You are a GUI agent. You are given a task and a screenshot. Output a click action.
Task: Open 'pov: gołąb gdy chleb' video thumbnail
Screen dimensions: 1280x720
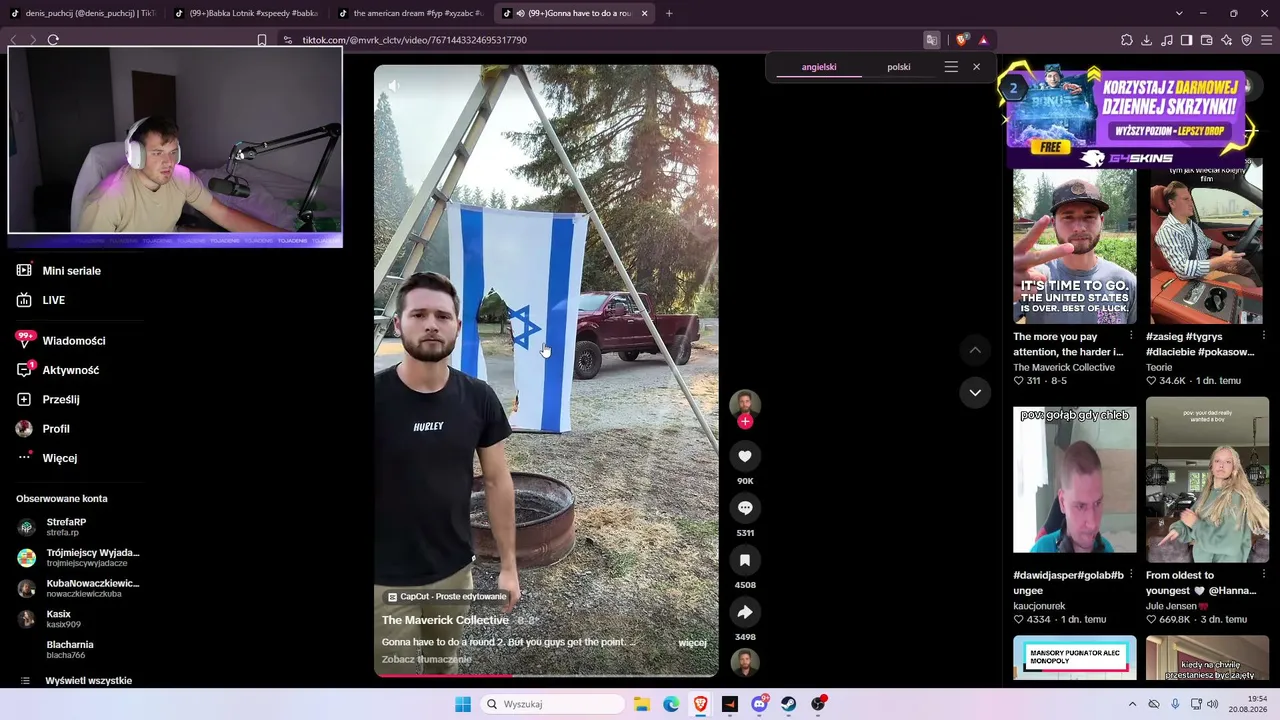tap(1075, 480)
